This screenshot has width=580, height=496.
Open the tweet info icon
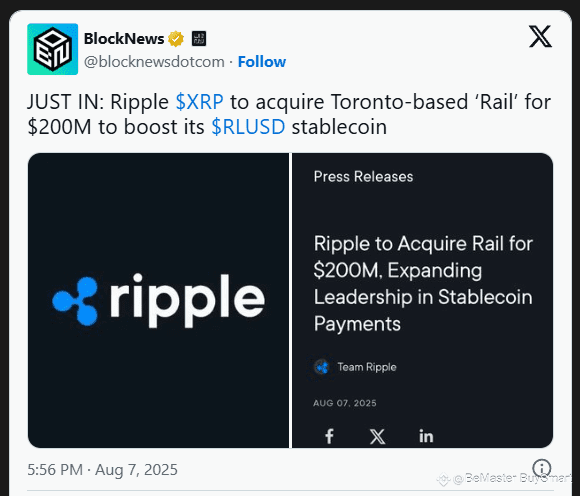click(x=542, y=468)
